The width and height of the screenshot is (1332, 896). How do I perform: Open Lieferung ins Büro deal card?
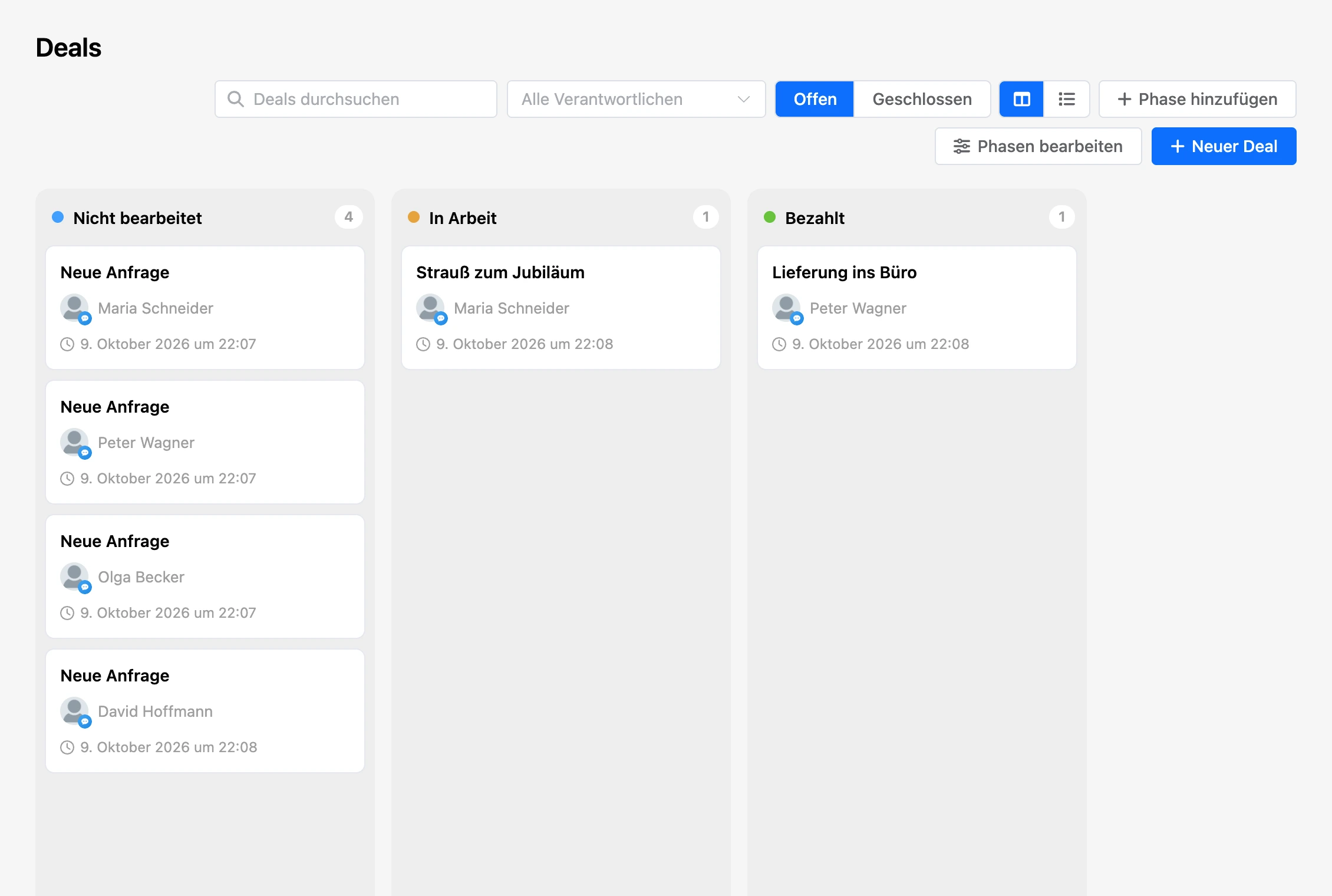tap(916, 308)
